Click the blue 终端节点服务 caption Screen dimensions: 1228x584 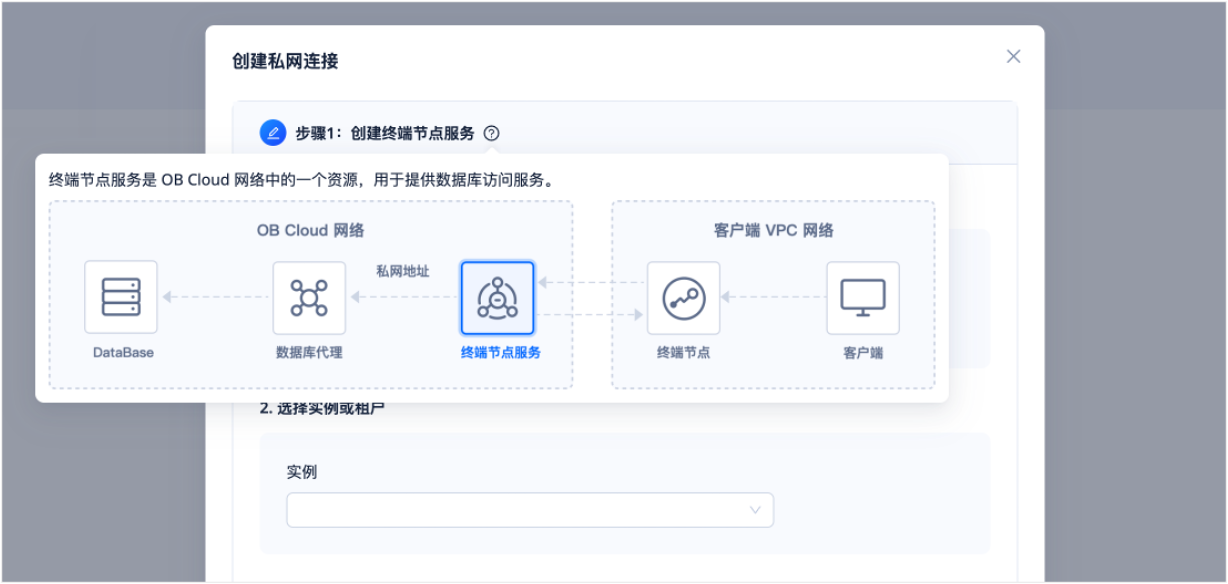coord(501,353)
